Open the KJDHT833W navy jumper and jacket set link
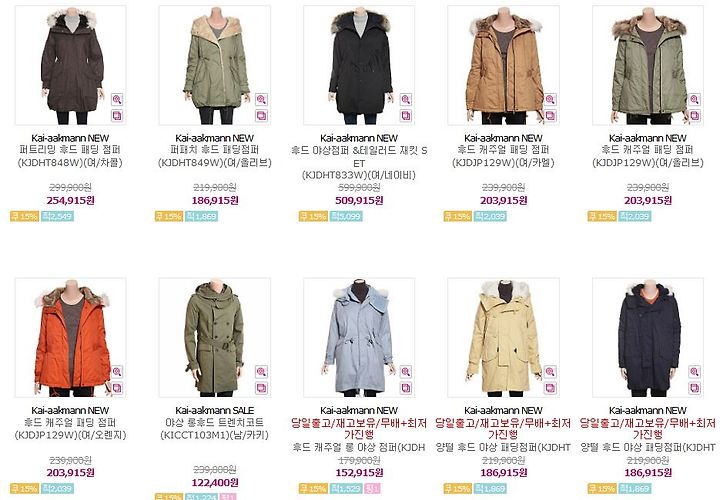 click(x=359, y=163)
